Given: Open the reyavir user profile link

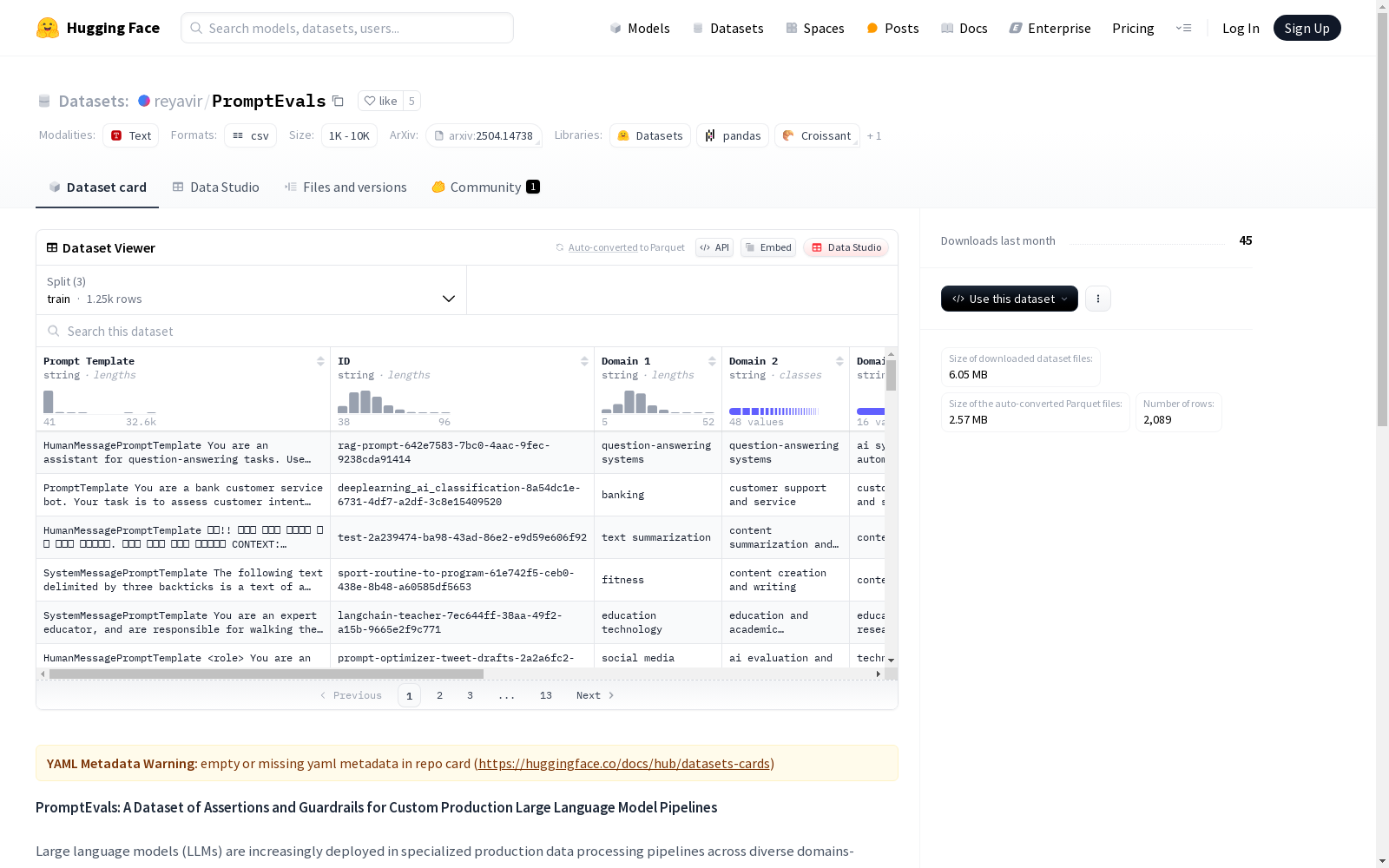Looking at the screenshot, I should tap(178, 101).
